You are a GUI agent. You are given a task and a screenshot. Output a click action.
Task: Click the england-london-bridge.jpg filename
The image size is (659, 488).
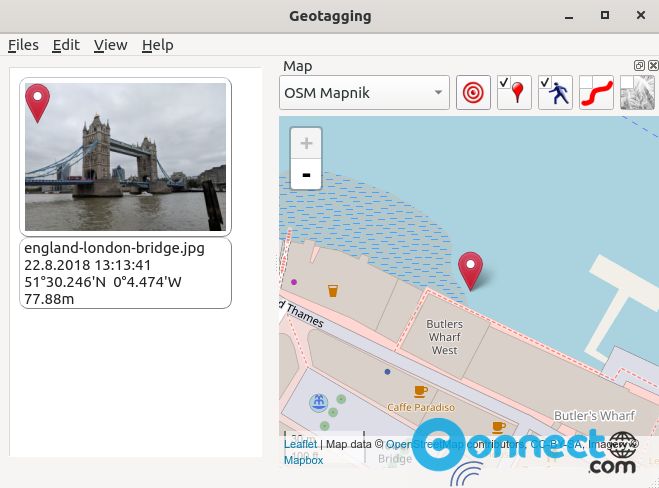[x=114, y=248]
